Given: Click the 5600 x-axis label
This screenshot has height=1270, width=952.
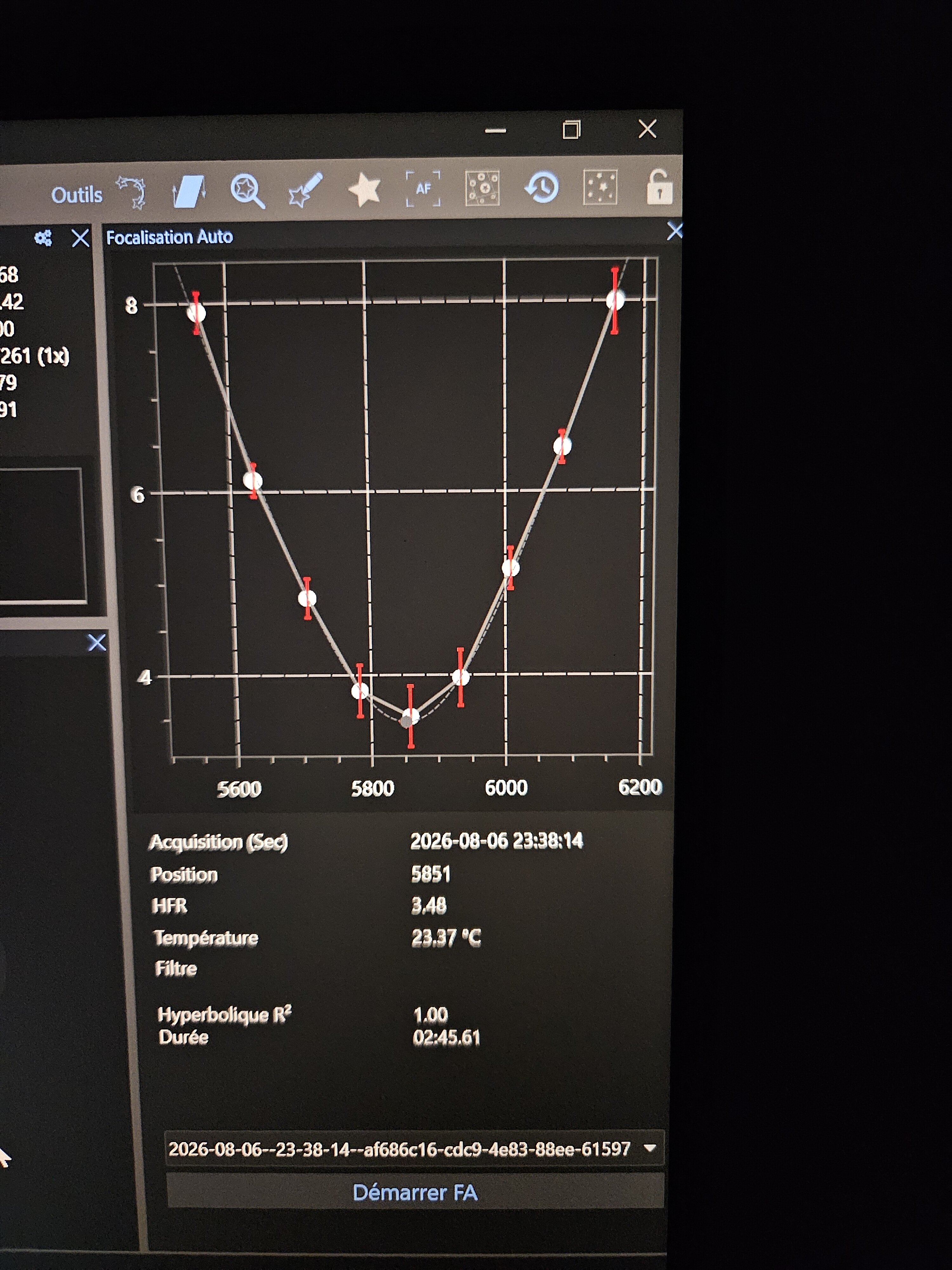Looking at the screenshot, I should [x=239, y=789].
